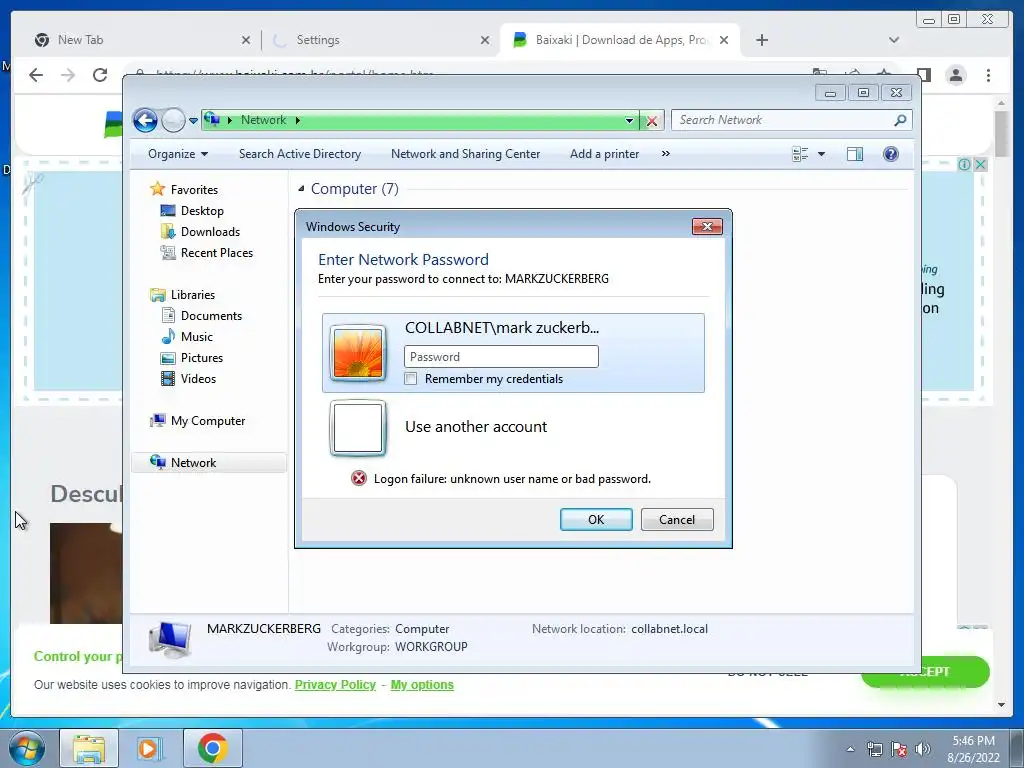
Task: Choose Use another account
Action: click(475, 426)
